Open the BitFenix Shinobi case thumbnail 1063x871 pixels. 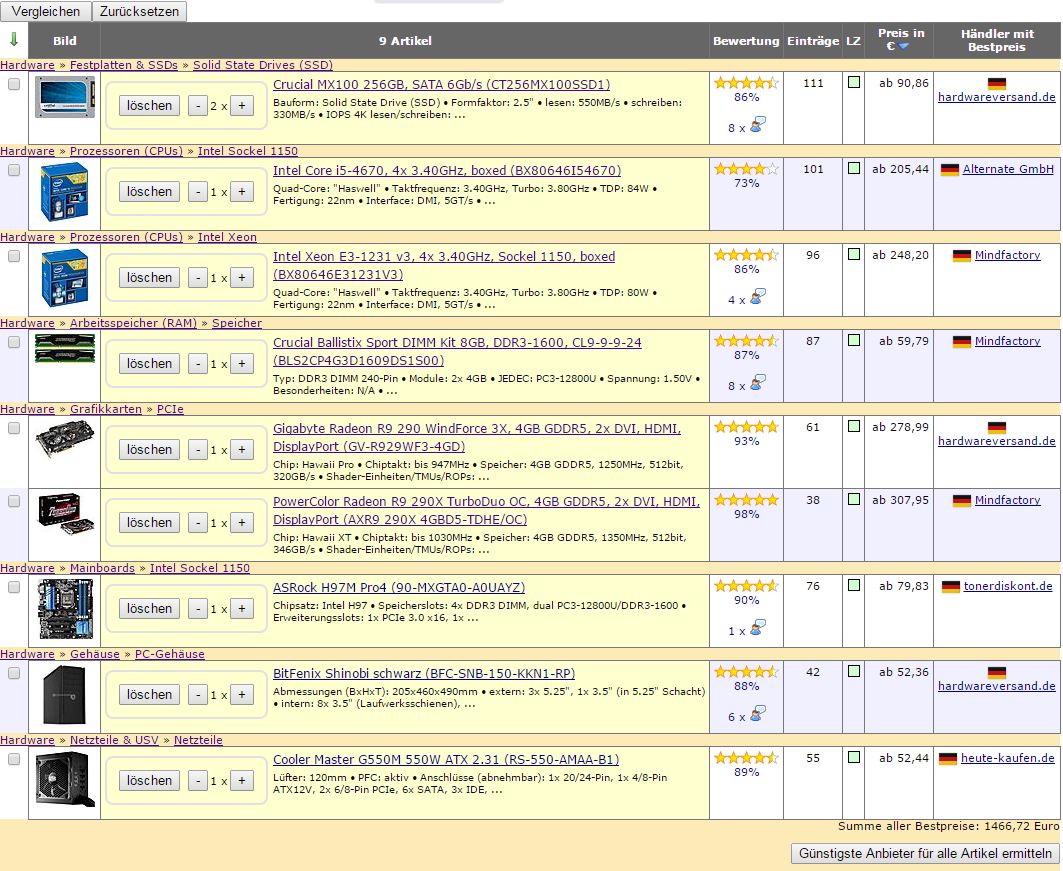point(64,694)
